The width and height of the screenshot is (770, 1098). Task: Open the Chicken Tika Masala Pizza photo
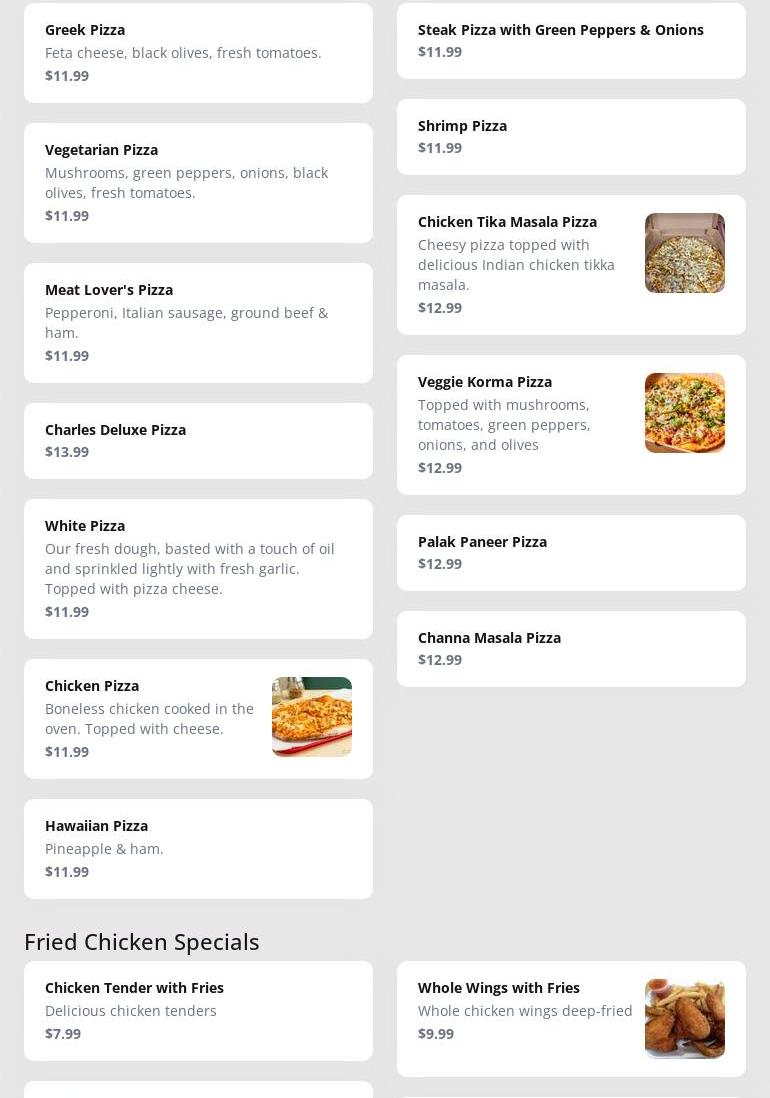click(684, 253)
